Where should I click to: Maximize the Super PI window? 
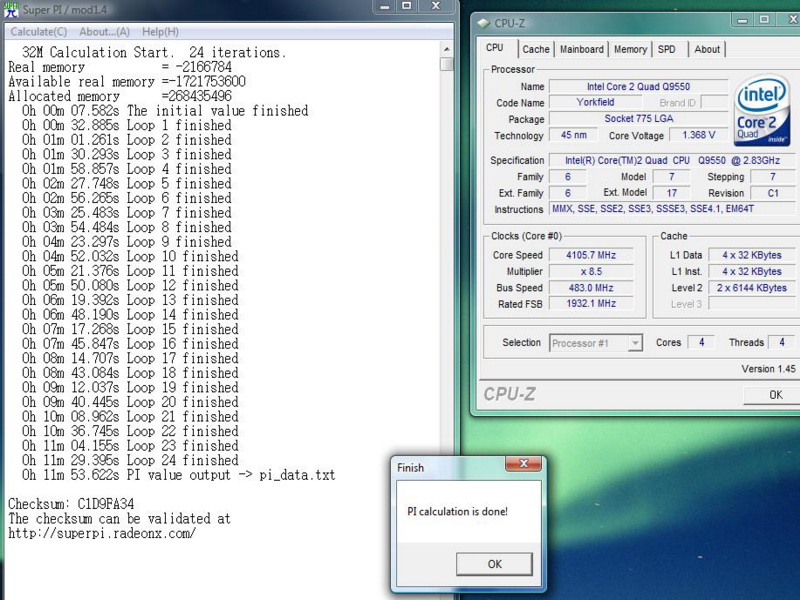point(407,7)
